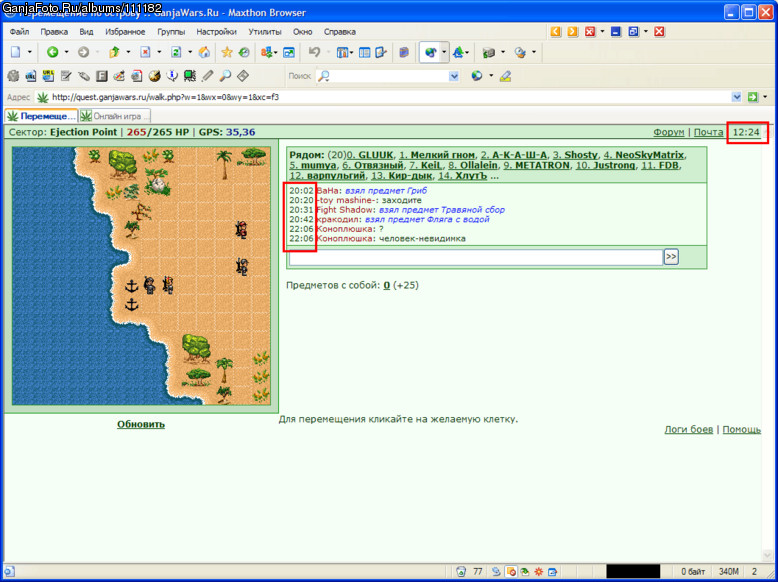Stop loading with the red X page icon
This screenshot has width=778, height=582.
pyautogui.click(x=145, y=52)
